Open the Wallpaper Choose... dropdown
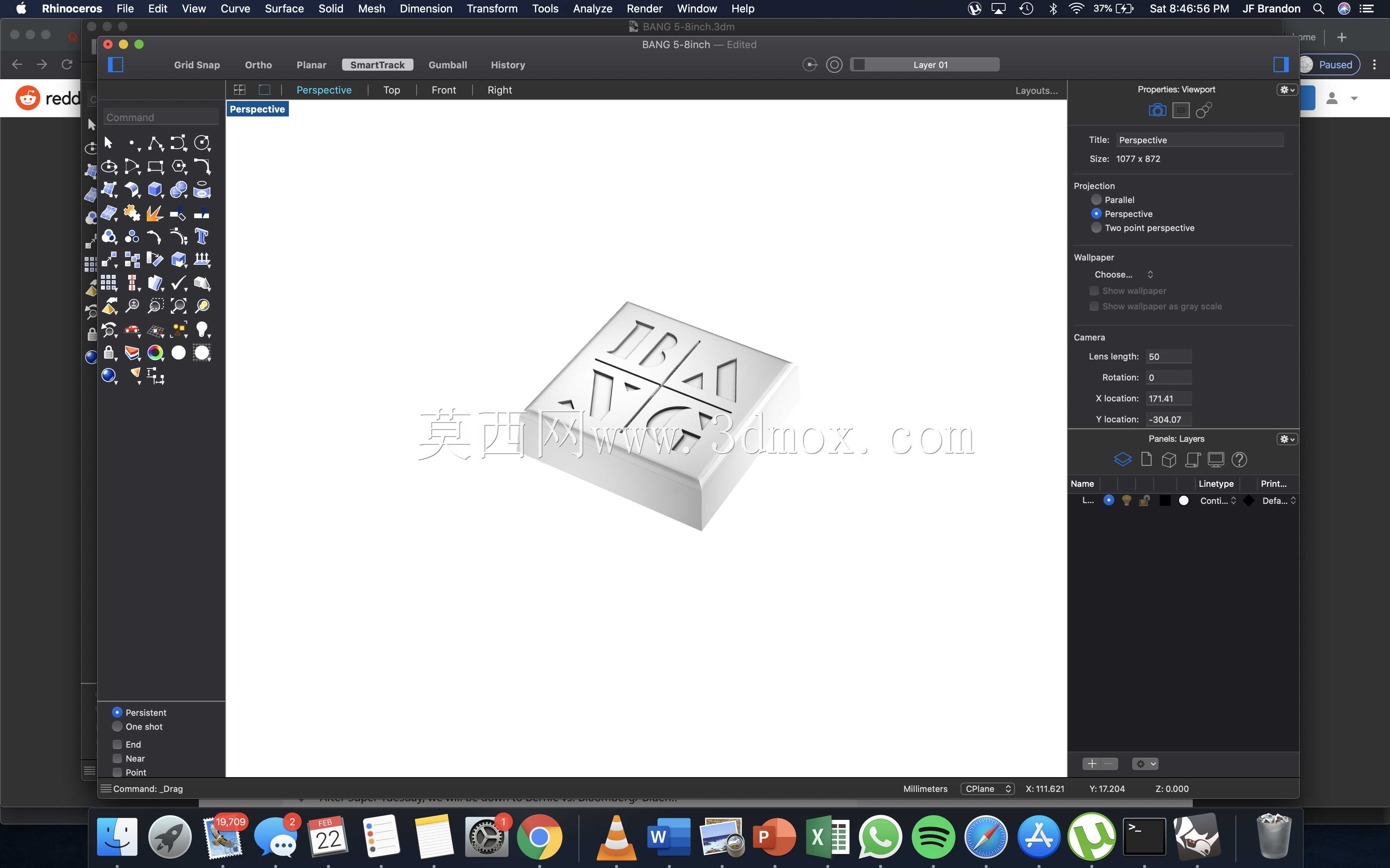1390x868 pixels. pos(1123,274)
